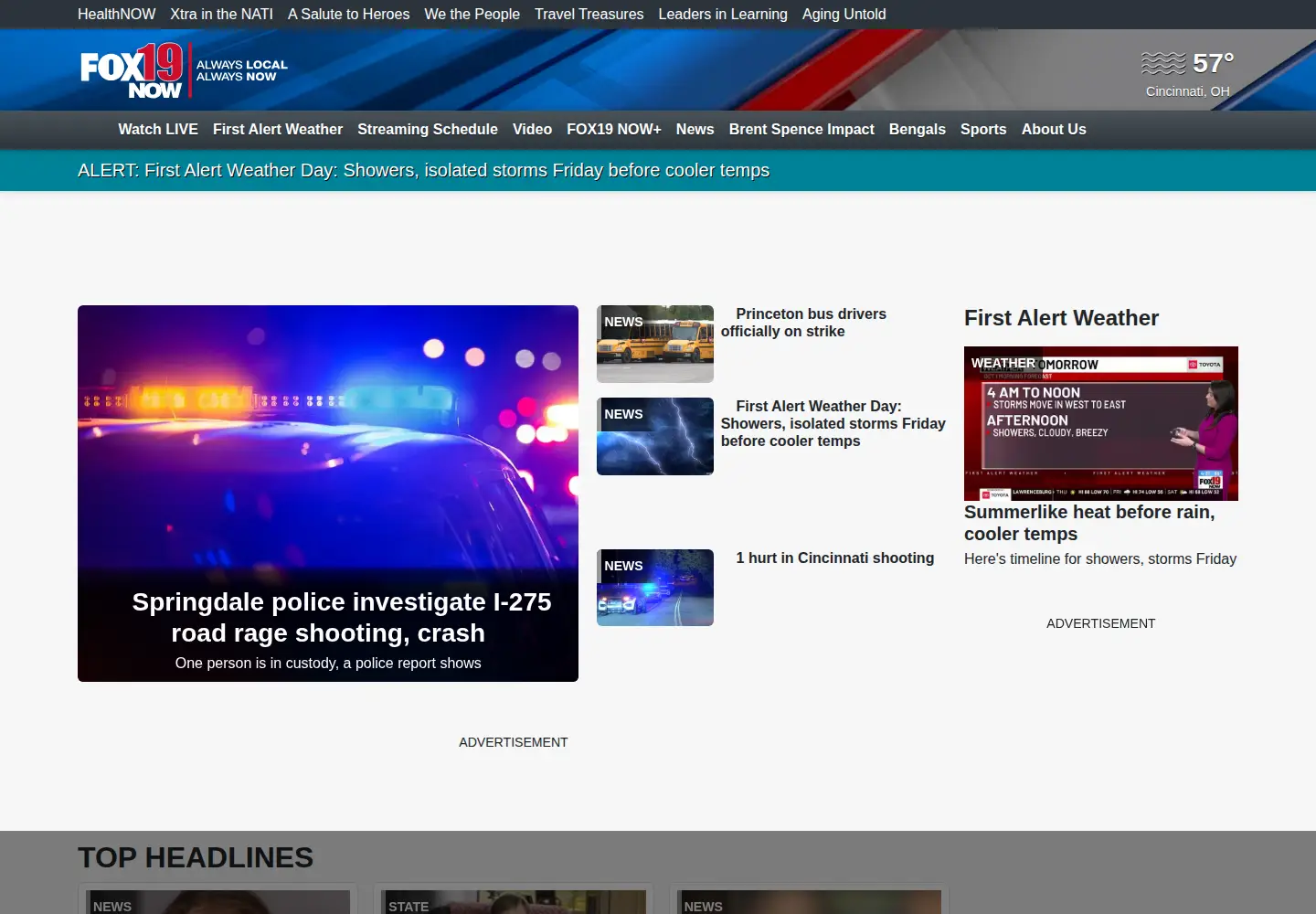
Task: Open Brent Spence Impact section
Action: click(x=801, y=129)
